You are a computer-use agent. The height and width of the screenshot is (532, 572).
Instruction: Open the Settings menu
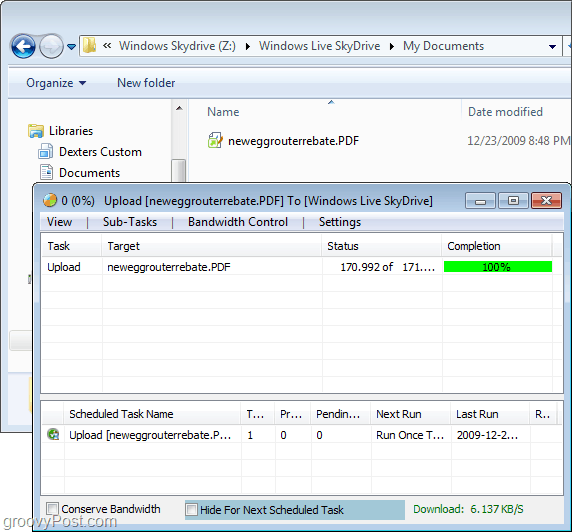point(340,222)
